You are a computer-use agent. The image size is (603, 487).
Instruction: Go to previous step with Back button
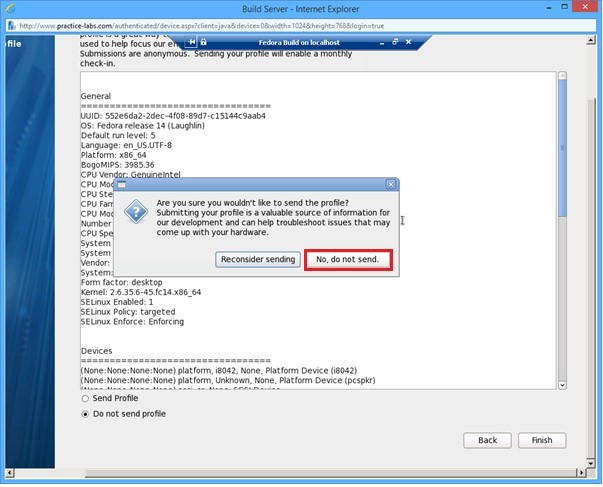487,440
